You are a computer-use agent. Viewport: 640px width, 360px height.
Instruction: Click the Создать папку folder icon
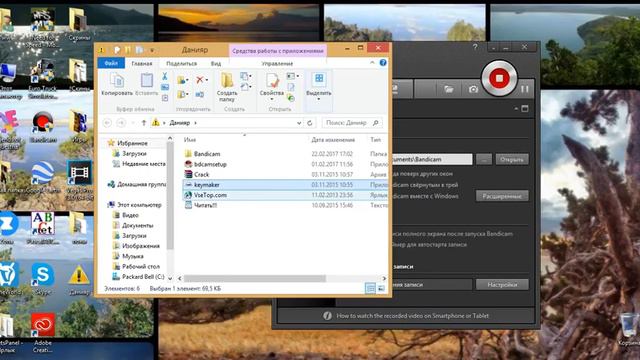pos(227,80)
